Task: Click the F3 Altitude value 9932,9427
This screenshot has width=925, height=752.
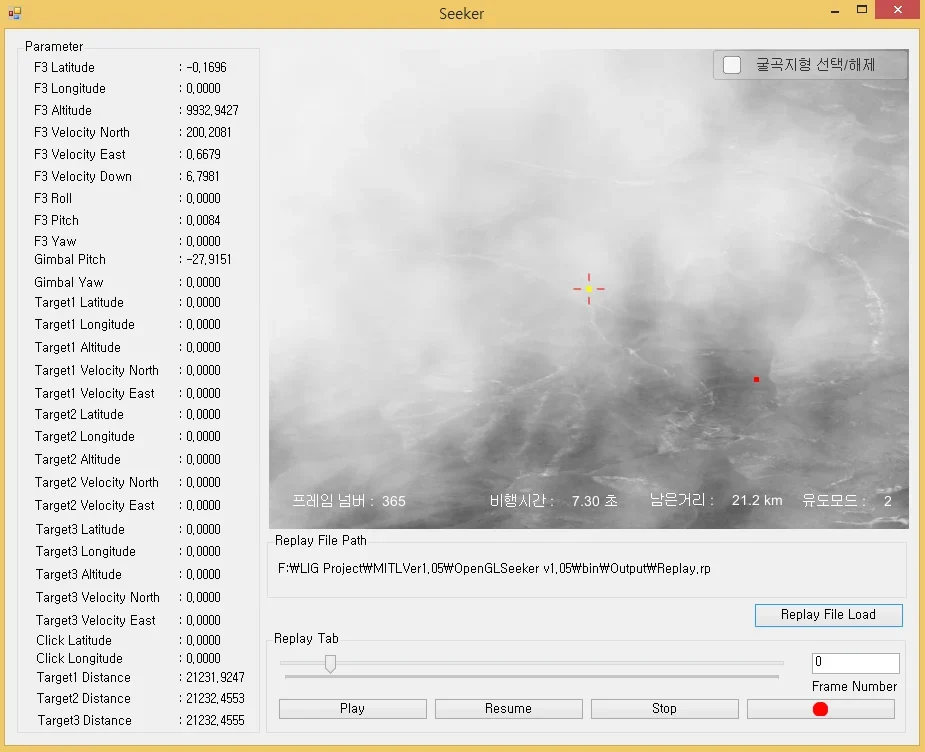Action: [x=212, y=110]
